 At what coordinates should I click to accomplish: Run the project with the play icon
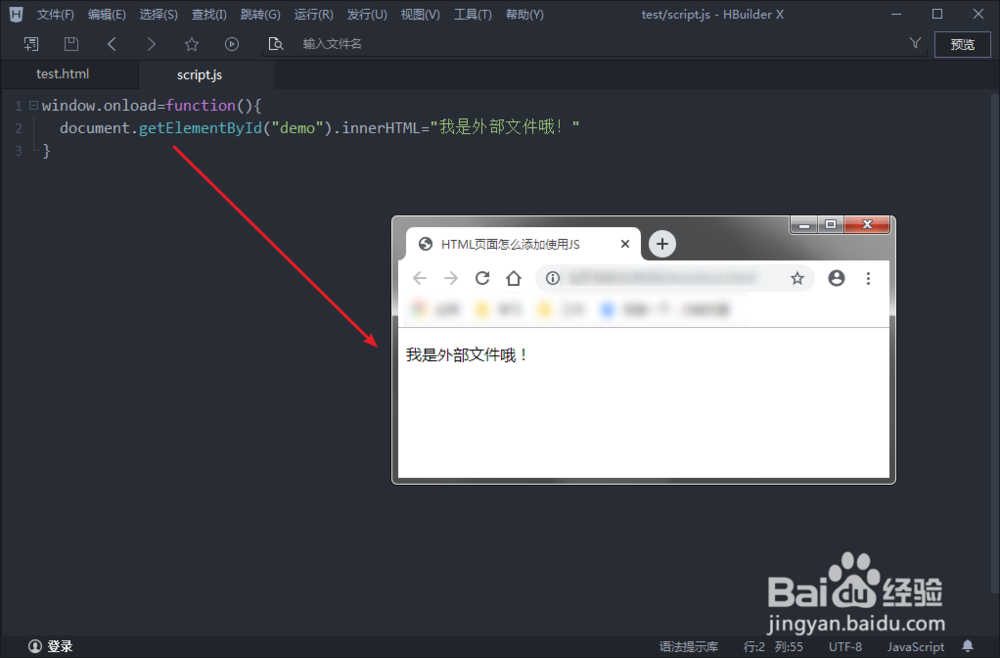[x=231, y=43]
